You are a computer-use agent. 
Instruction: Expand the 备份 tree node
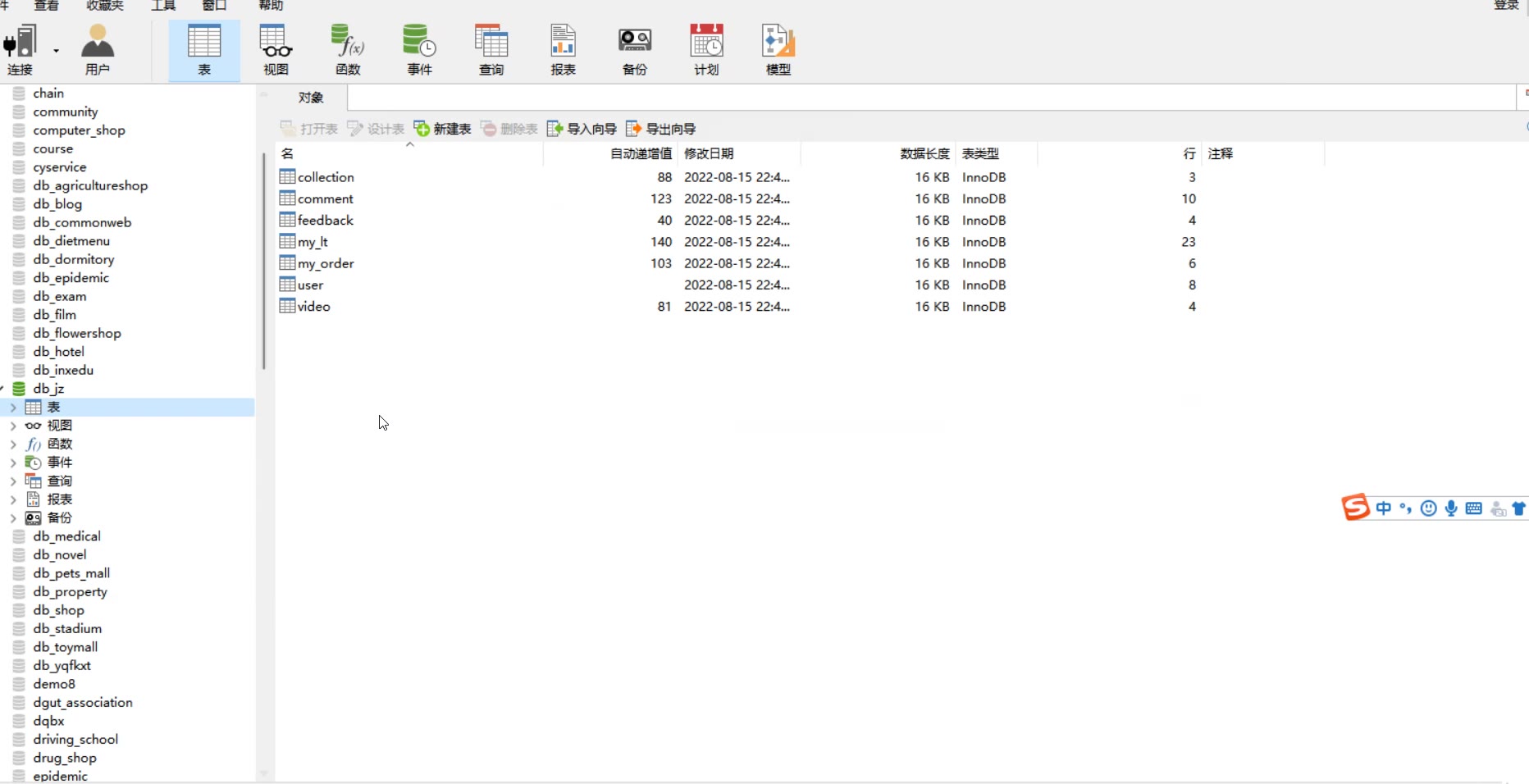[12, 517]
